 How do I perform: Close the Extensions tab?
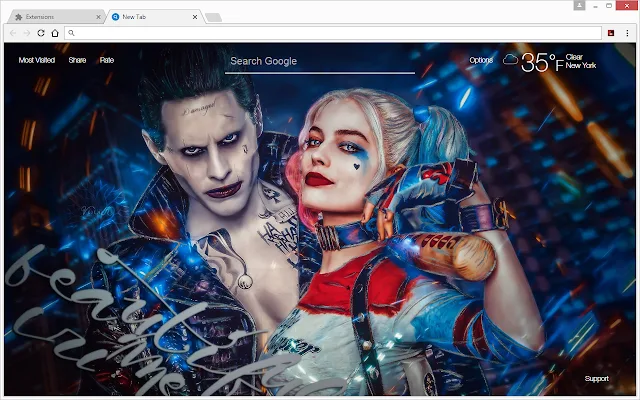tap(98, 17)
